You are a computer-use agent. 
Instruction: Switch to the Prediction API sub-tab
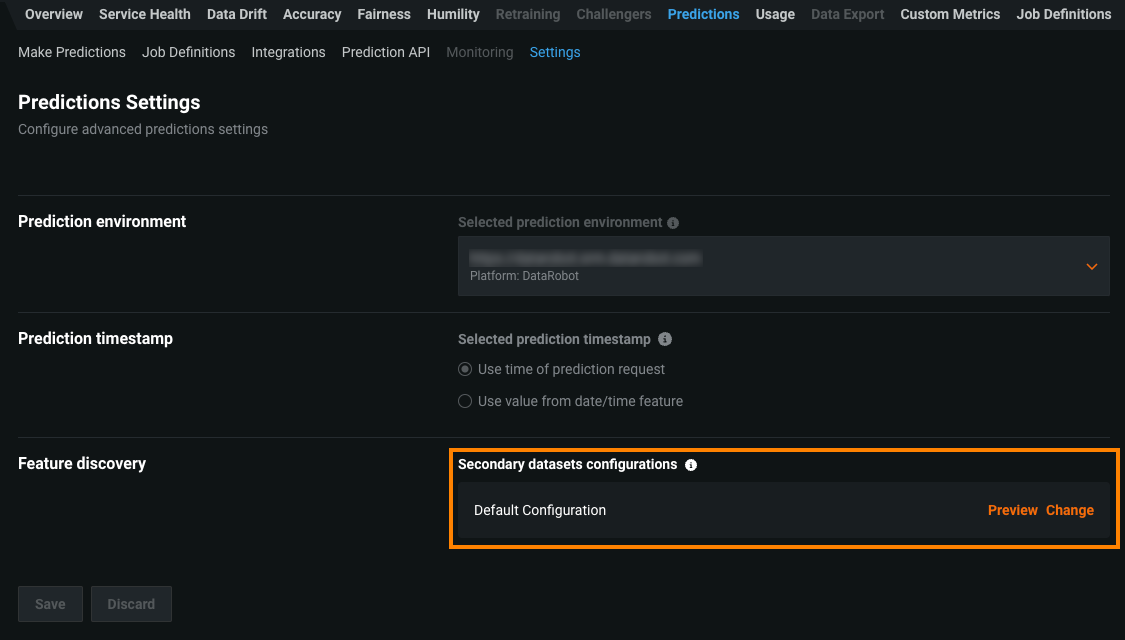click(386, 52)
